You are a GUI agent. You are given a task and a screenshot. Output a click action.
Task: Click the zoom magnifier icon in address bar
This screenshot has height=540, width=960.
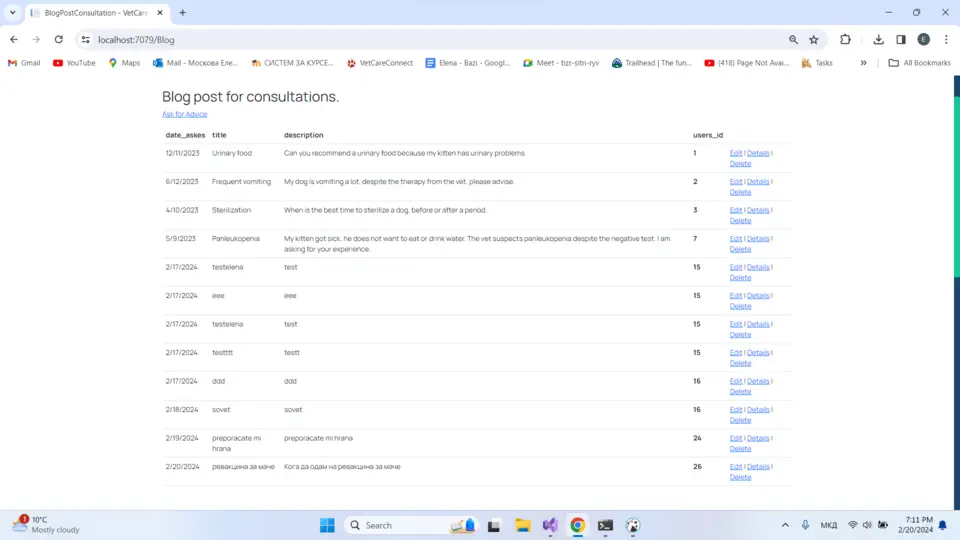(793, 40)
